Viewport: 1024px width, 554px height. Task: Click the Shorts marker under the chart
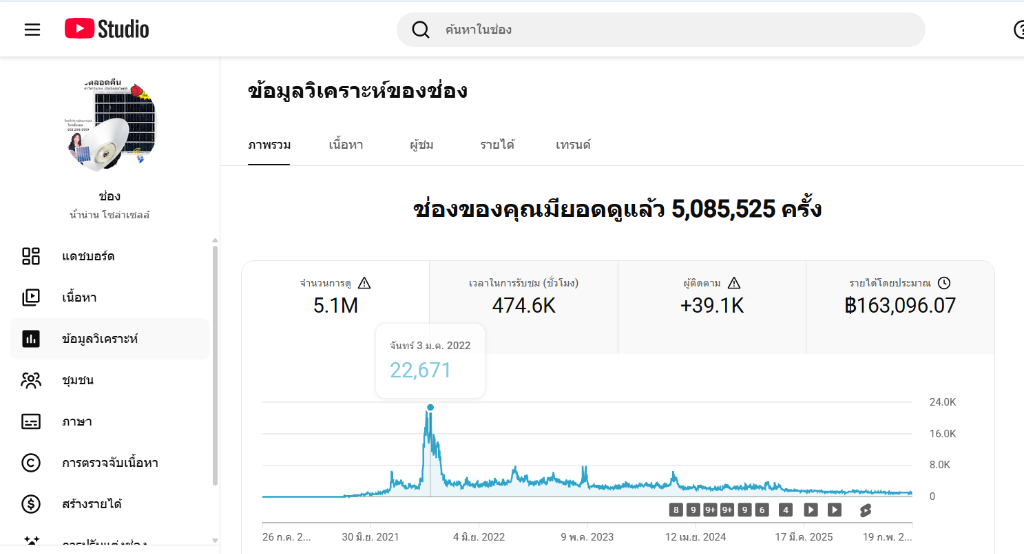pos(865,510)
